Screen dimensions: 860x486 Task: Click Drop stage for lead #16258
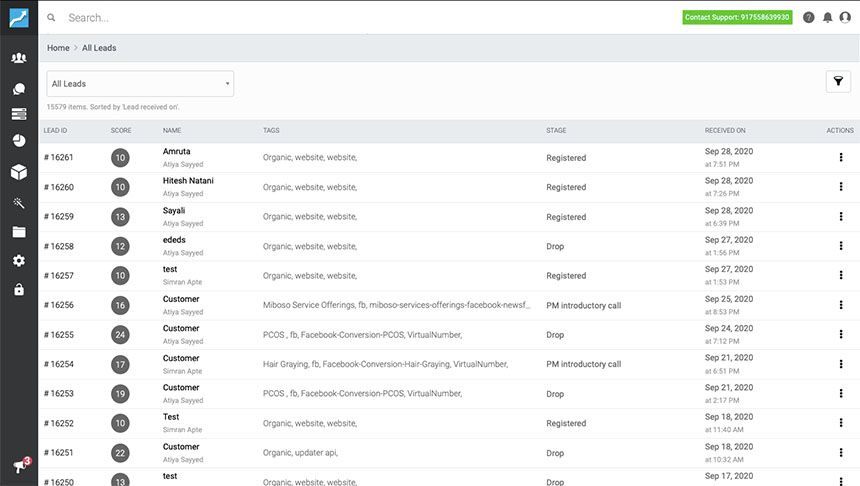(x=555, y=246)
